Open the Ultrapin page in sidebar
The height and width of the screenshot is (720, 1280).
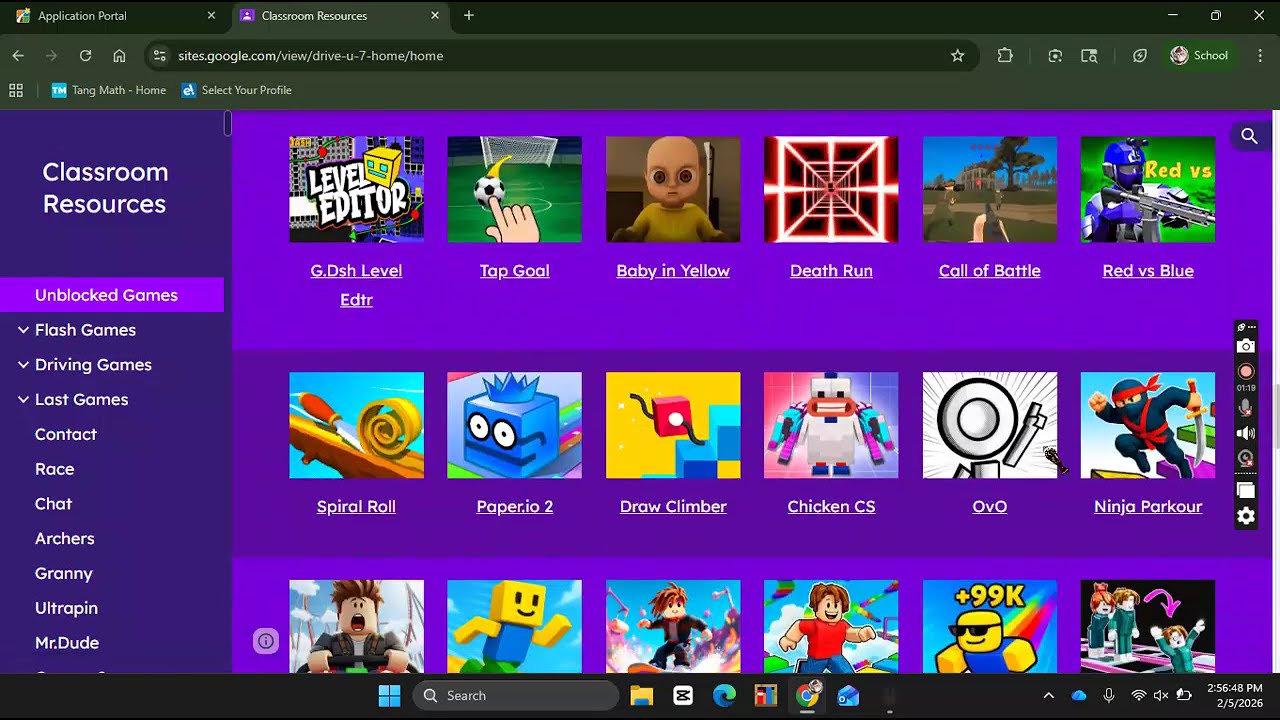click(x=67, y=608)
